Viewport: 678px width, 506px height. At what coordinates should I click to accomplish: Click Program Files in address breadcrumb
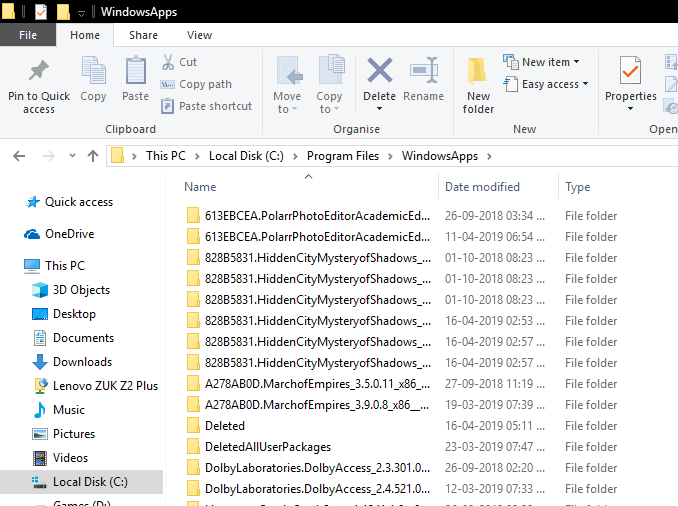342,156
